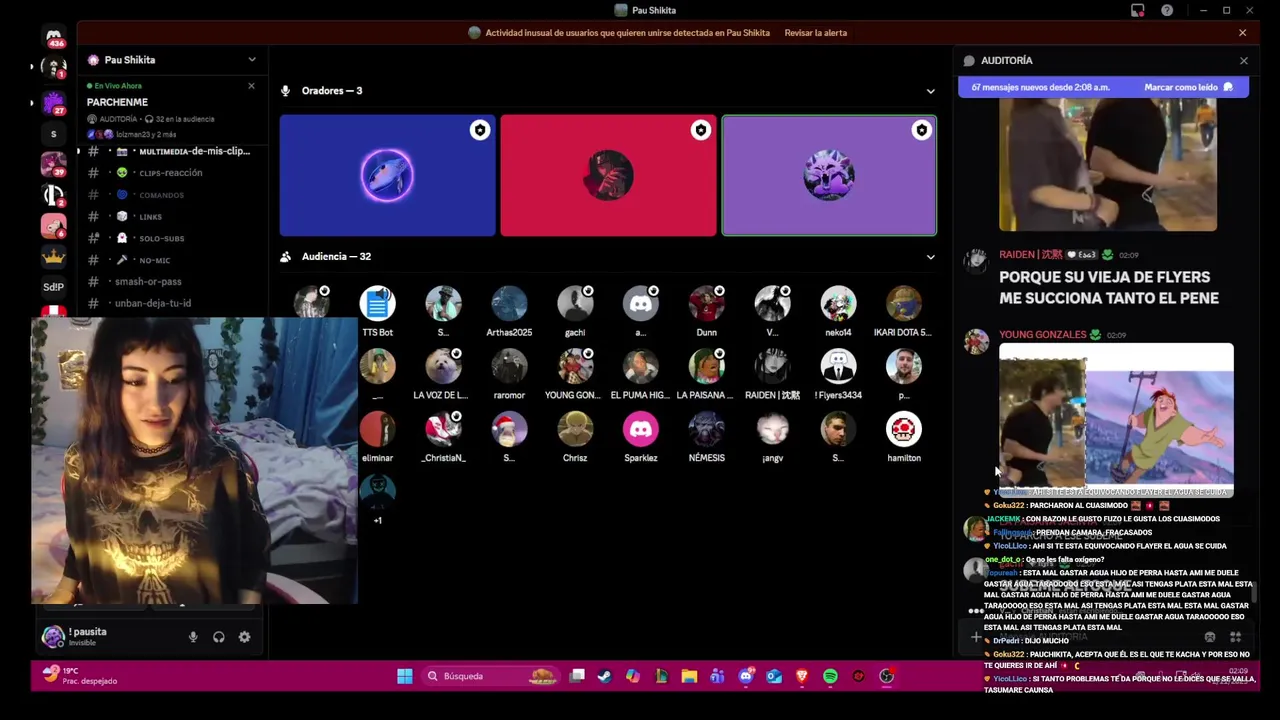Open the crown server icon
The width and height of the screenshot is (1280, 720).
click(54, 257)
